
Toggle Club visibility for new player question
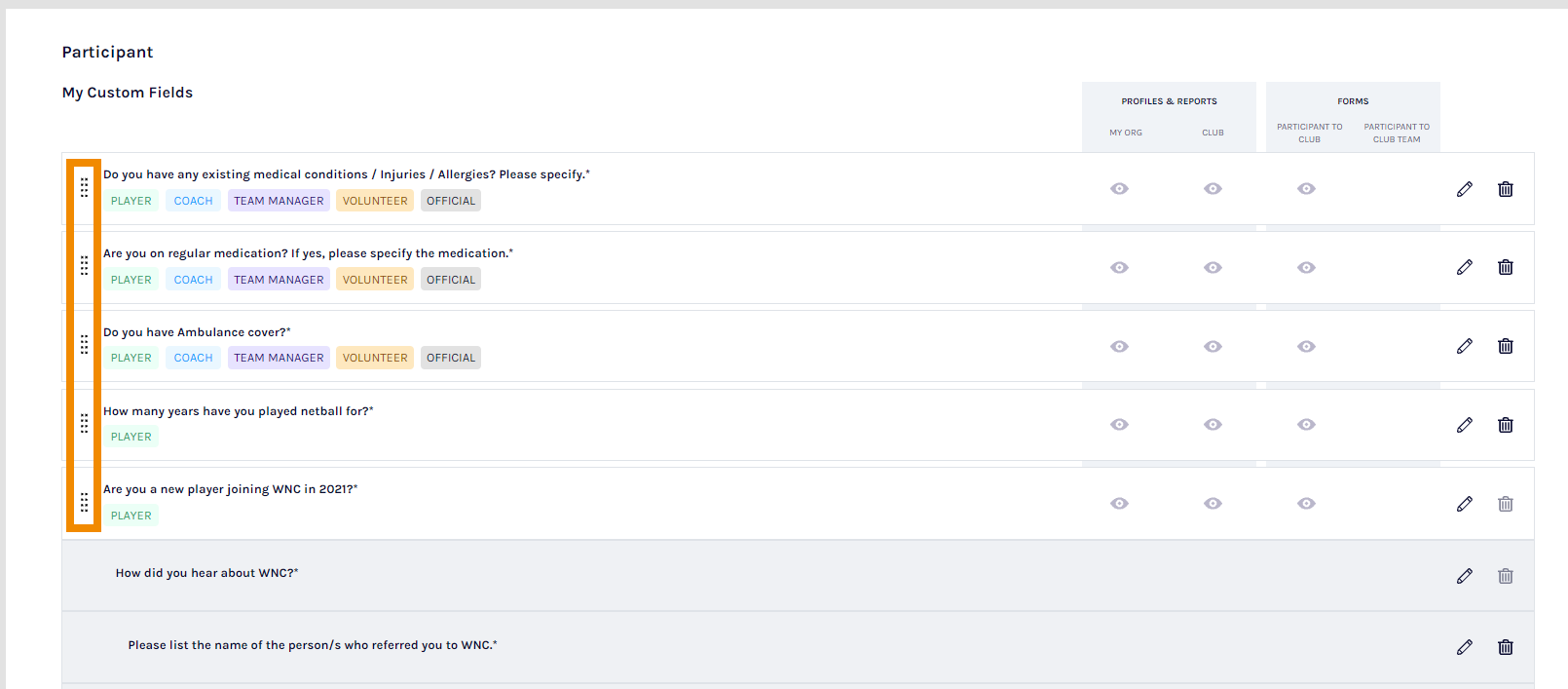(1213, 504)
